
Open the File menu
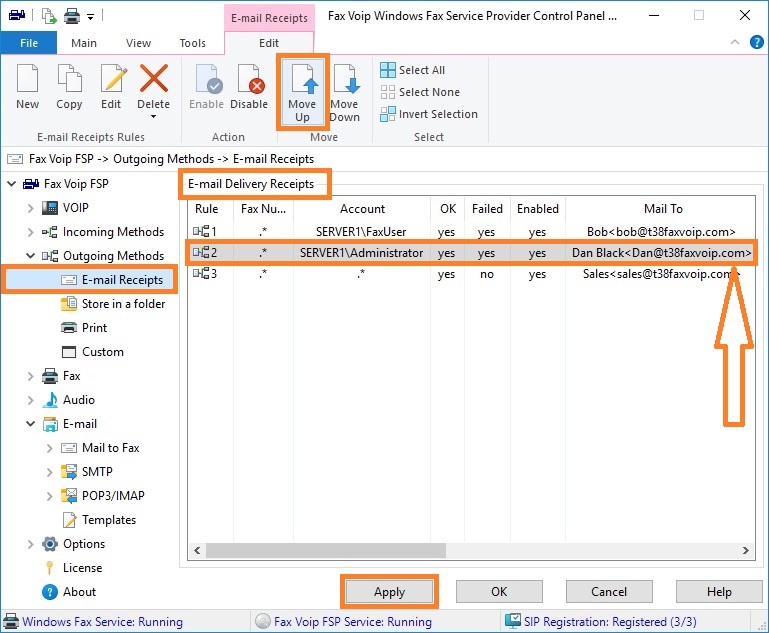(x=28, y=43)
